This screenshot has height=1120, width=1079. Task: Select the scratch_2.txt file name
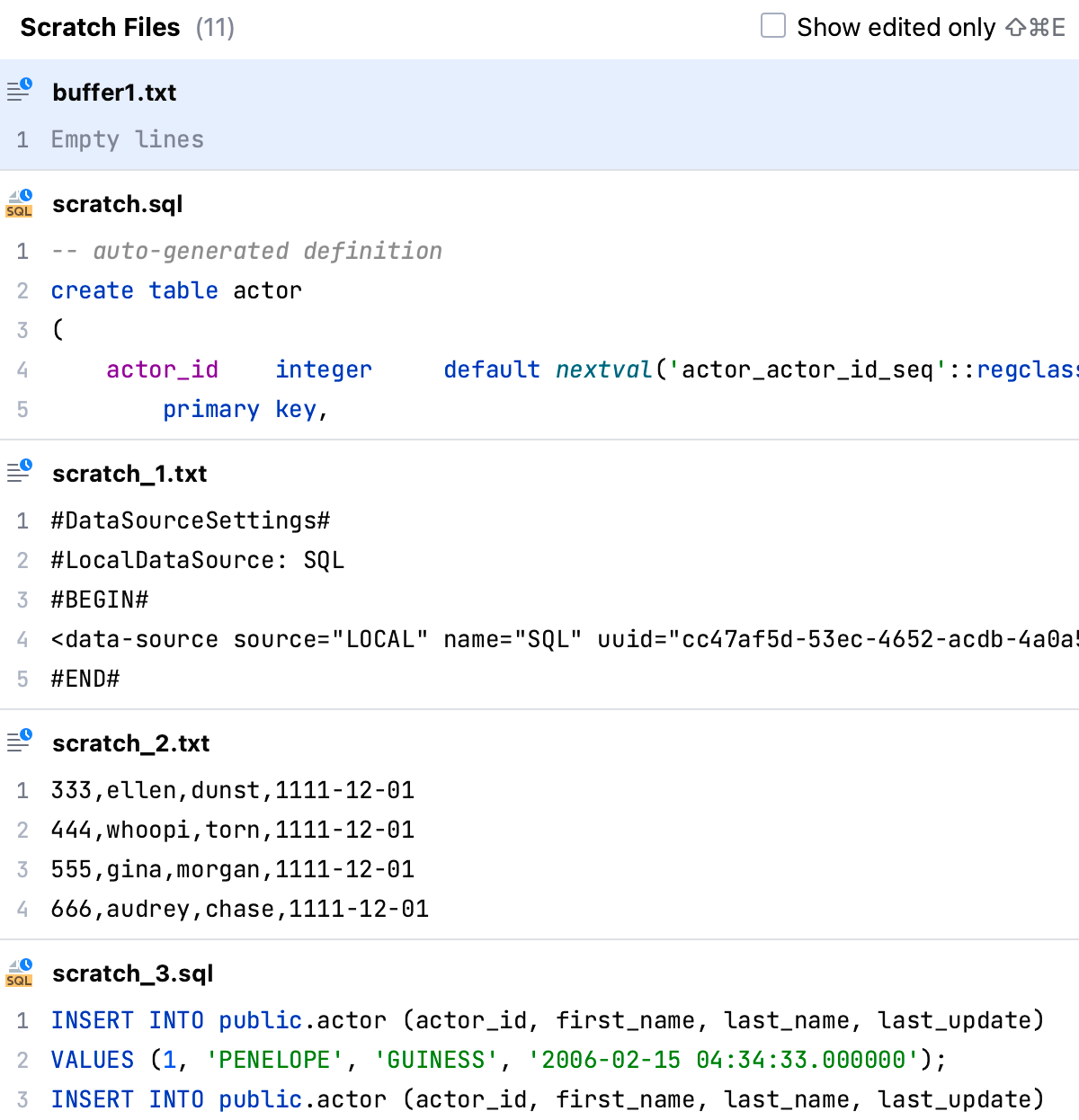130,743
